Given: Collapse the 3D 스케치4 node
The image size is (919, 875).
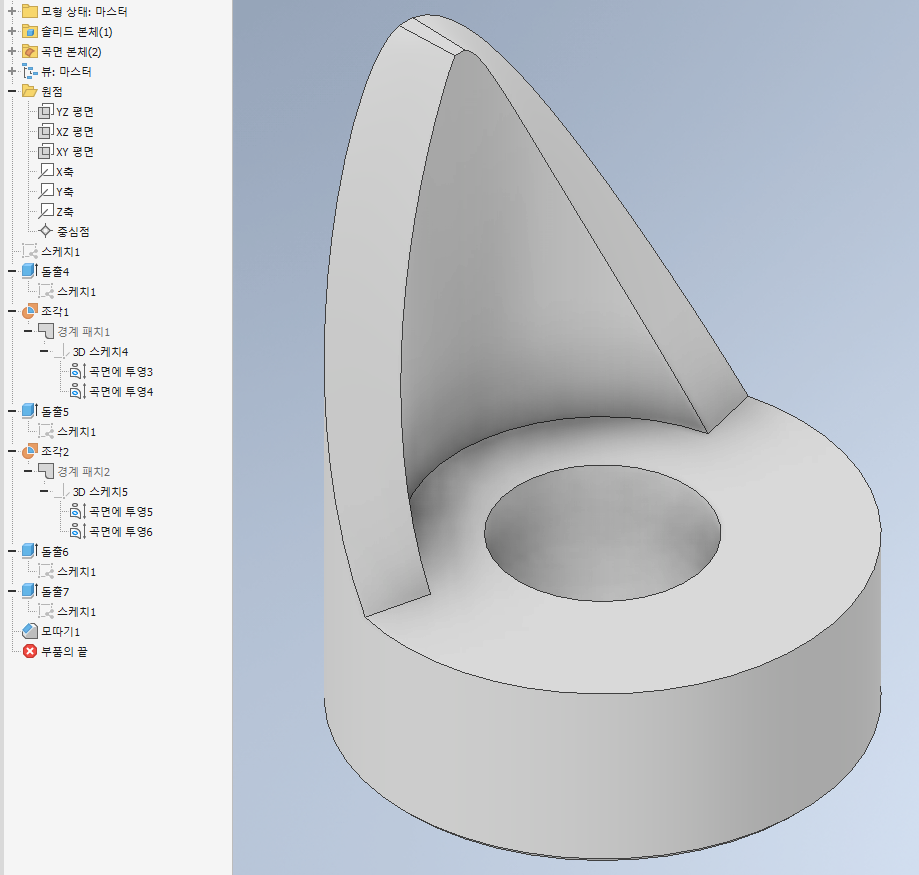Looking at the screenshot, I should point(44,351).
